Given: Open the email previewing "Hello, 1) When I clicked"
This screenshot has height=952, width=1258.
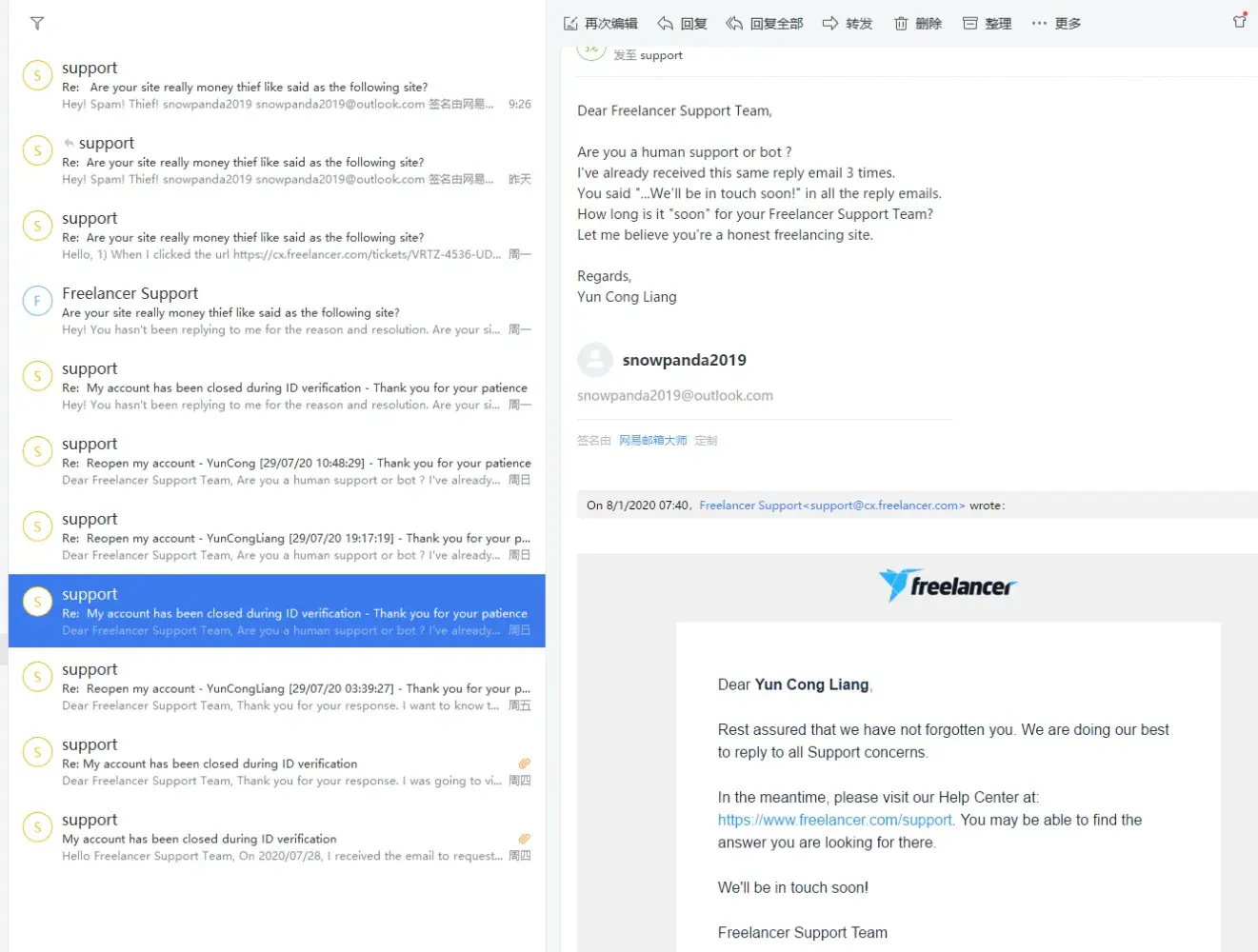Looking at the screenshot, I should [x=276, y=236].
